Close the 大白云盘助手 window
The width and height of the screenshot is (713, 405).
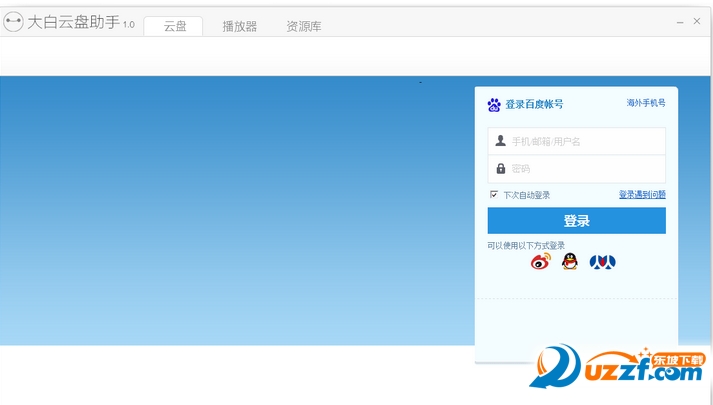tap(697, 21)
